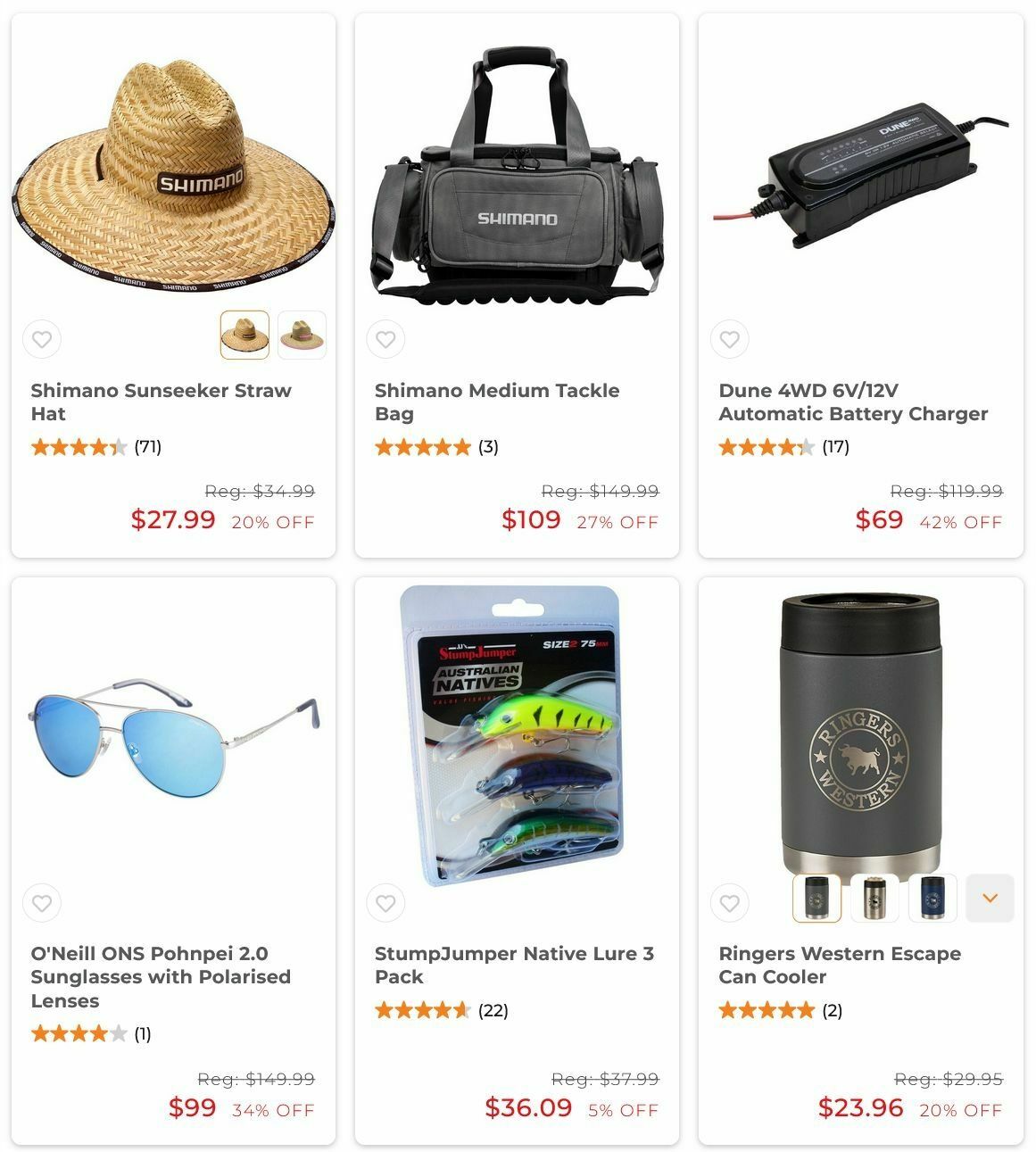Select the charcoal can cooler variant
Image resolution: width=1036 pixels, height=1152 pixels.
[816, 898]
